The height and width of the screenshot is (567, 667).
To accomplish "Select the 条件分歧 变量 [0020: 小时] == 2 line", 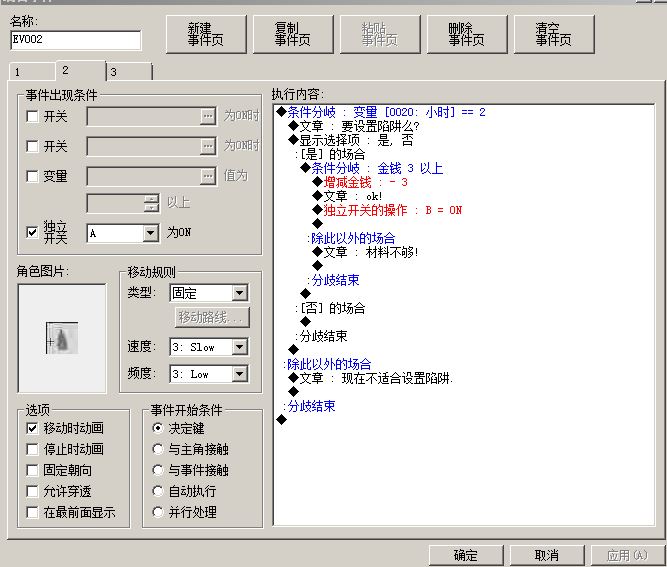I will 381,112.
